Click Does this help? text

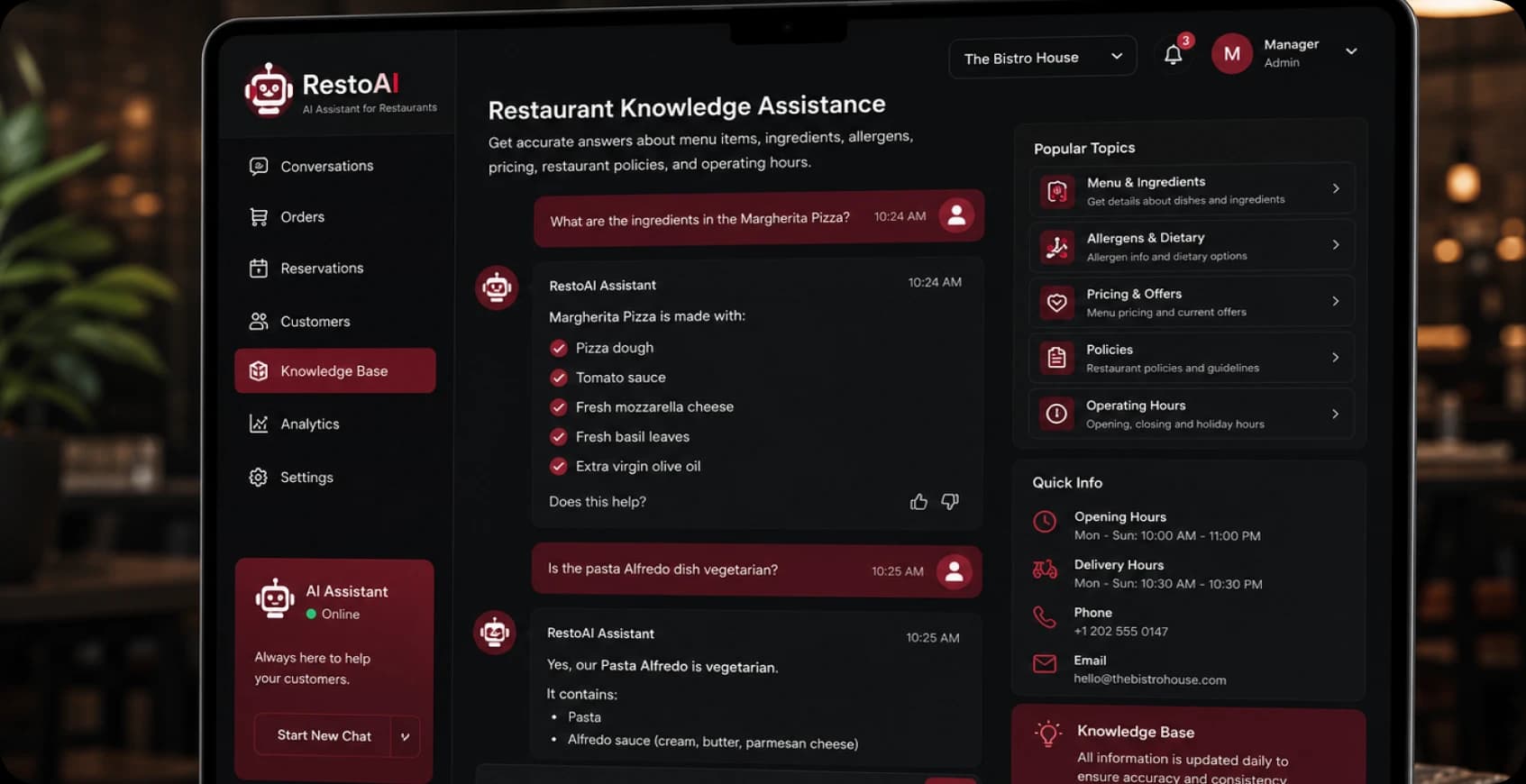click(x=598, y=502)
